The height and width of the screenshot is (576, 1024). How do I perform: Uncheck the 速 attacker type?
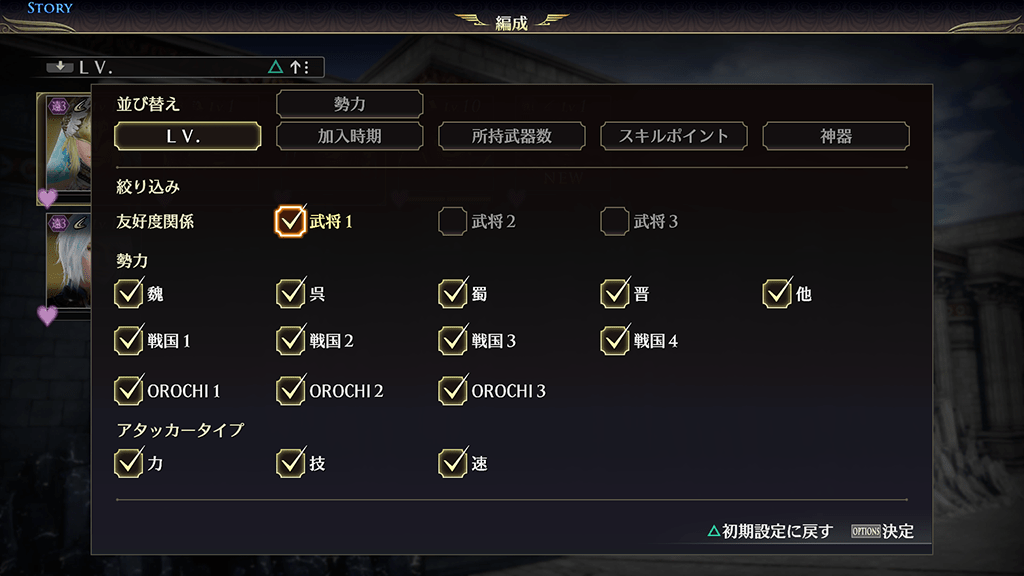452,463
